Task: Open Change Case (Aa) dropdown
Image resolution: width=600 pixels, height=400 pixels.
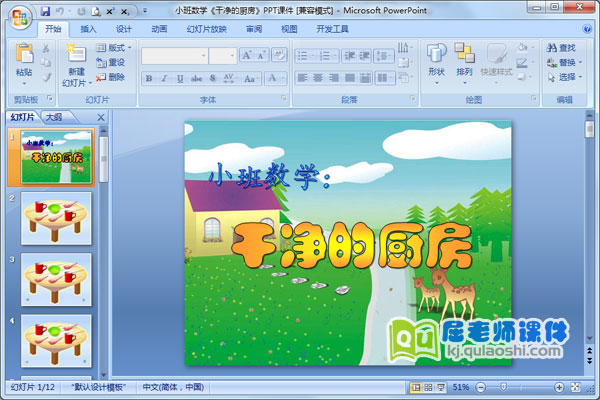Action: tap(251, 78)
